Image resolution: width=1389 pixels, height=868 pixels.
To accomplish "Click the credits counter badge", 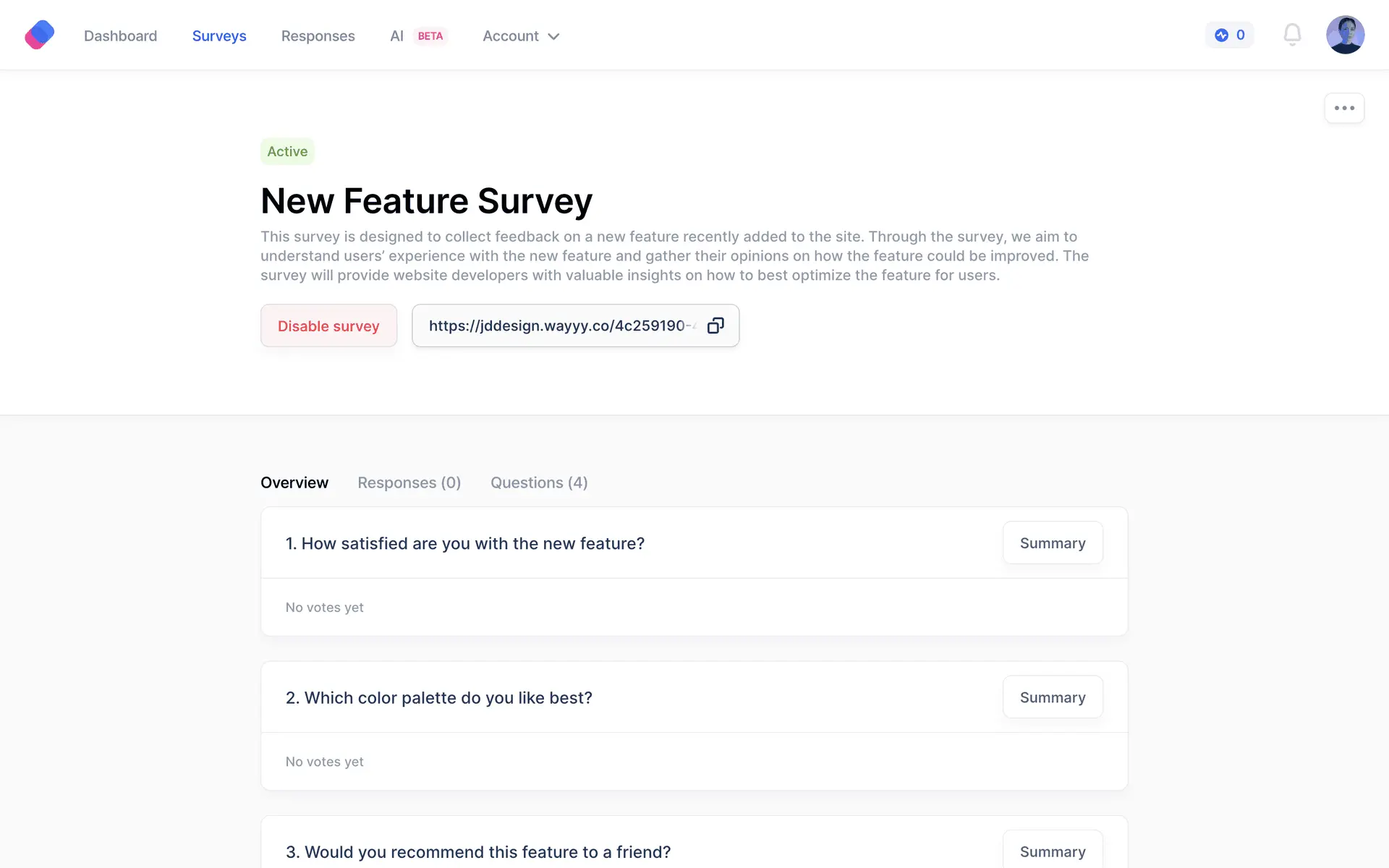I will coord(1229,35).
